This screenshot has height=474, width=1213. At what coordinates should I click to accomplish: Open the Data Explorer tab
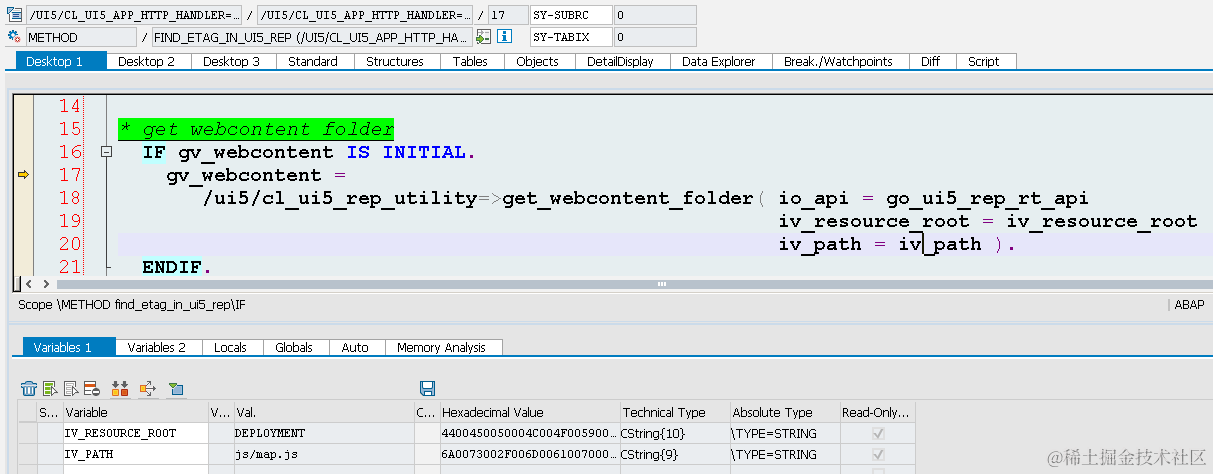tap(719, 61)
